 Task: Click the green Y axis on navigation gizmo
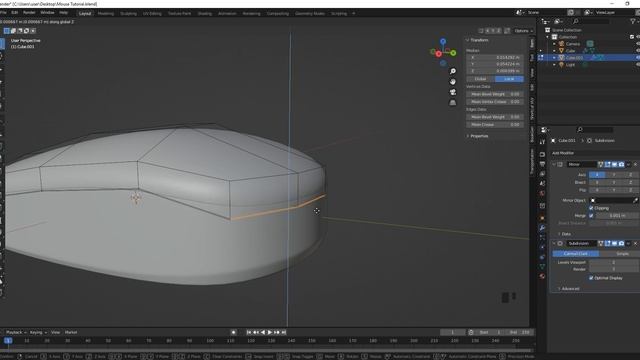453,53
